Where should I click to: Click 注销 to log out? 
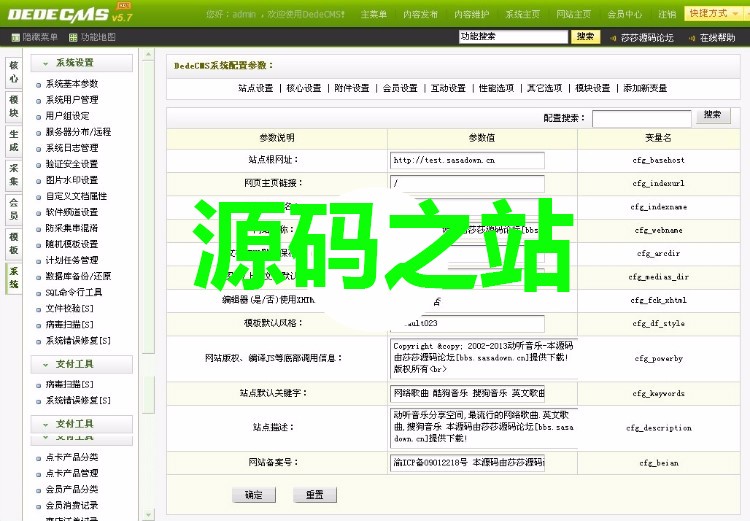[x=667, y=14]
